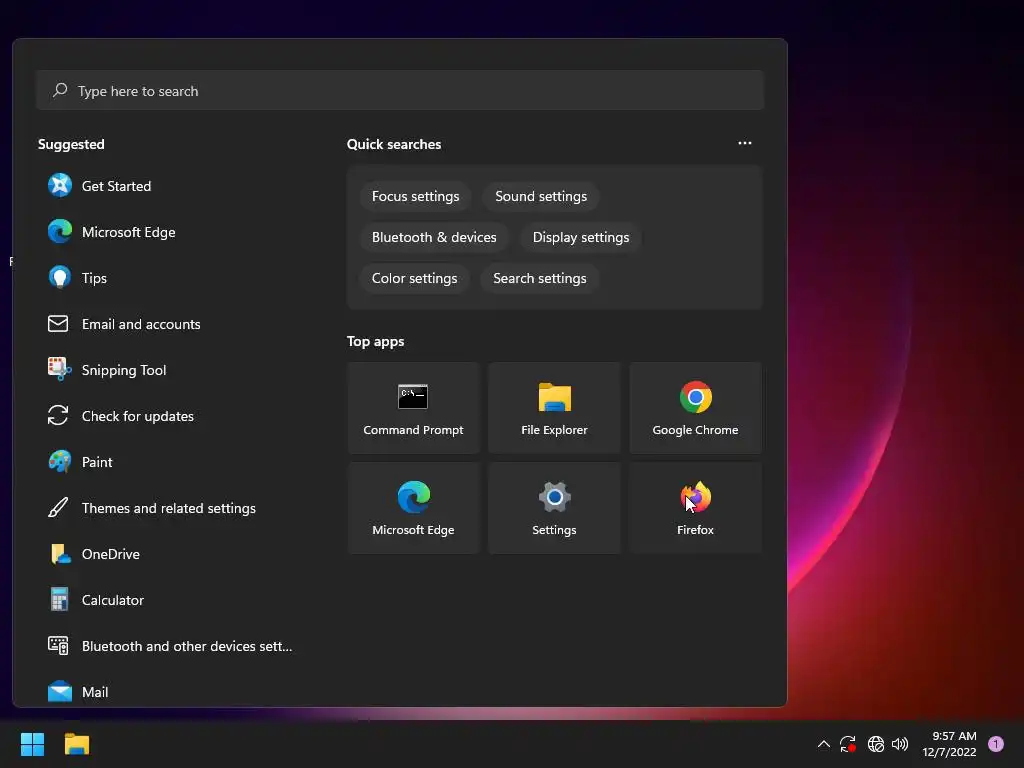The height and width of the screenshot is (768, 1024).
Task: Click the Windows Start button
Action: coord(33,744)
